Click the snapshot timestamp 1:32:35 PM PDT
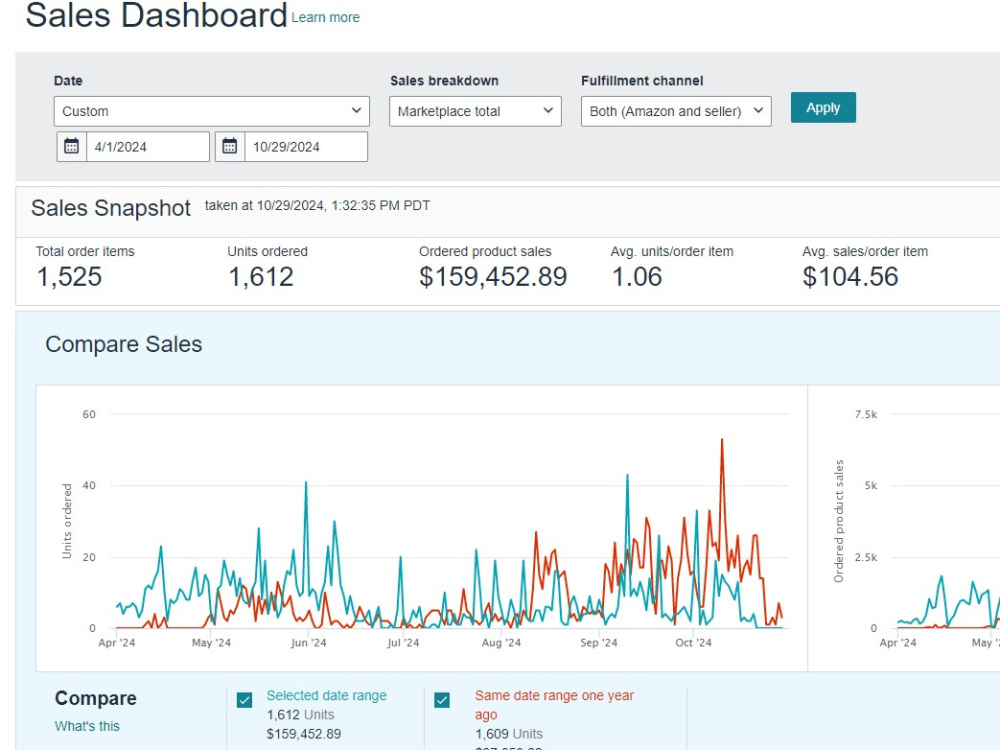The width and height of the screenshot is (1000, 750). click(x=380, y=205)
